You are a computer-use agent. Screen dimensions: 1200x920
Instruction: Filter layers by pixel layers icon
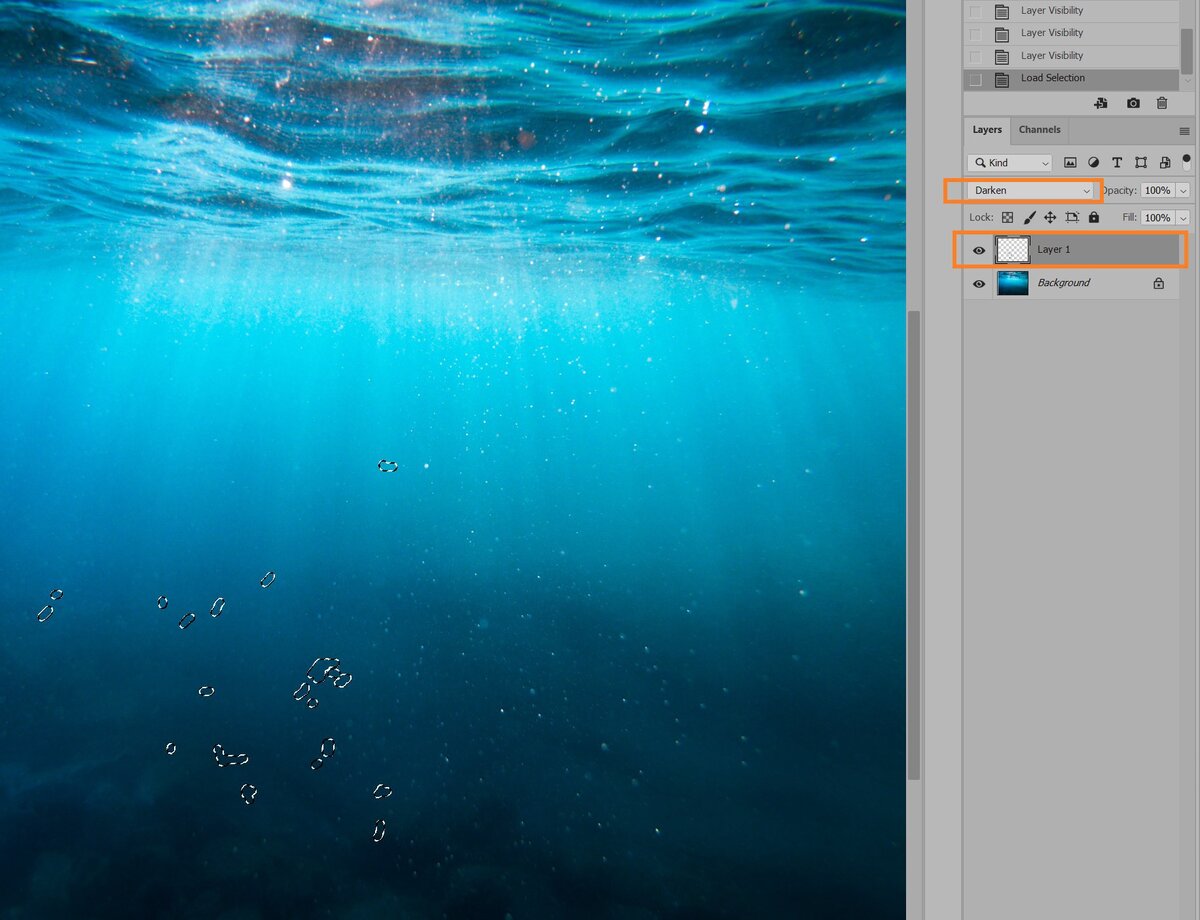(x=1070, y=162)
